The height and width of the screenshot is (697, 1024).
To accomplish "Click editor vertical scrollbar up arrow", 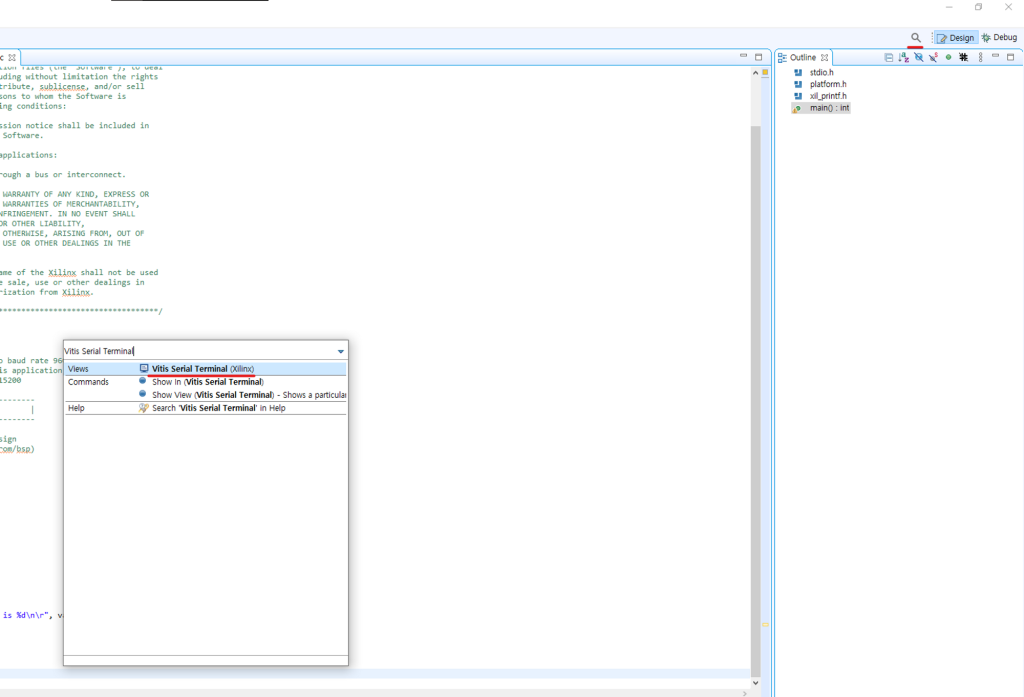I will pyautogui.click(x=756, y=73).
